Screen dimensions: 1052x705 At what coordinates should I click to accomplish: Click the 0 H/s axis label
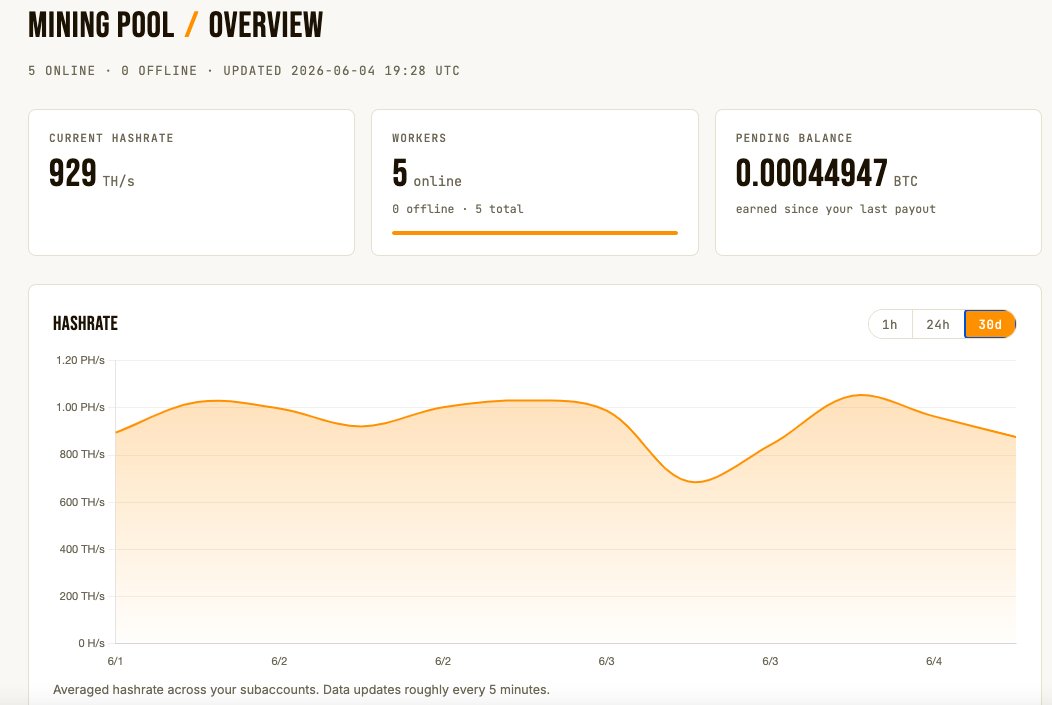point(91,643)
